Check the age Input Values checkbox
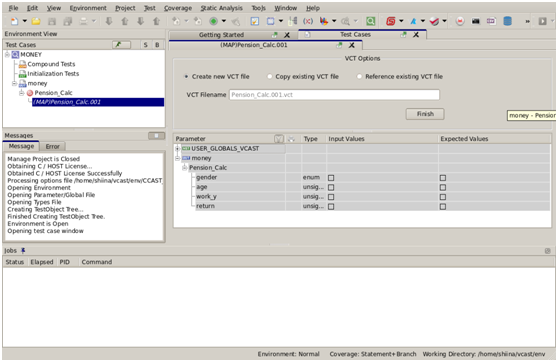Image resolution: width=558 pixels, height=362 pixels. click(331, 187)
